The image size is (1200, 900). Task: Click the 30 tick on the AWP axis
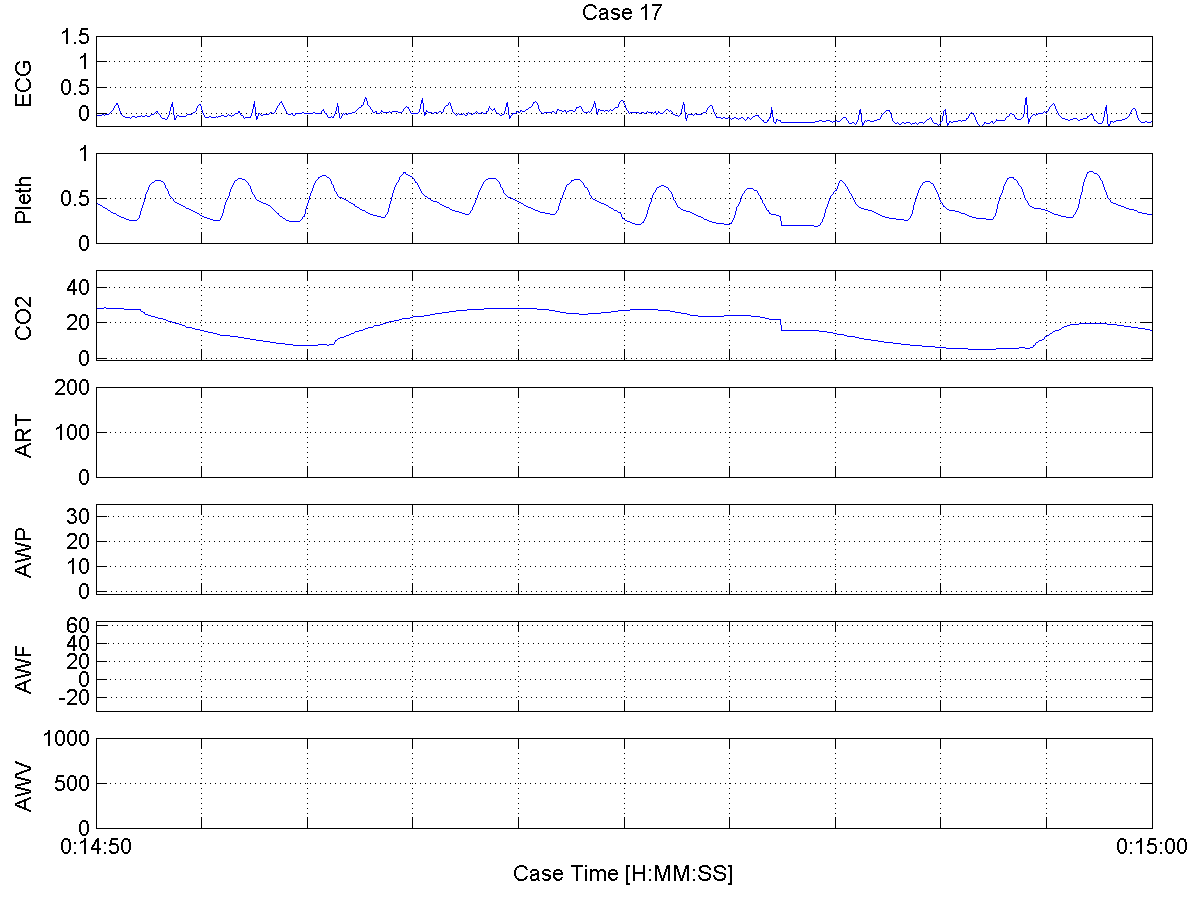pos(79,515)
